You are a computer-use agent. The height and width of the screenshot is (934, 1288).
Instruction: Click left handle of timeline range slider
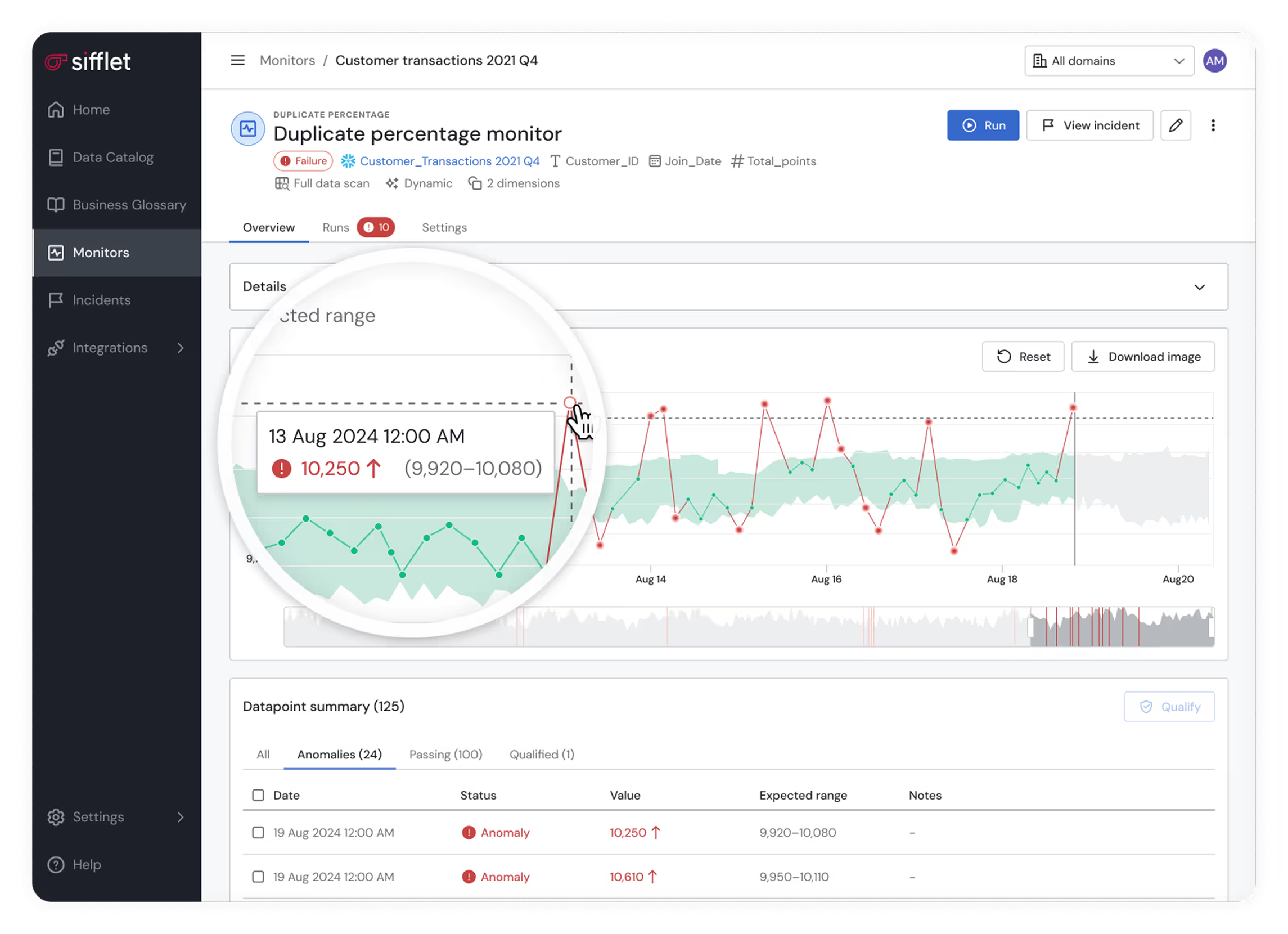pos(1031,627)
